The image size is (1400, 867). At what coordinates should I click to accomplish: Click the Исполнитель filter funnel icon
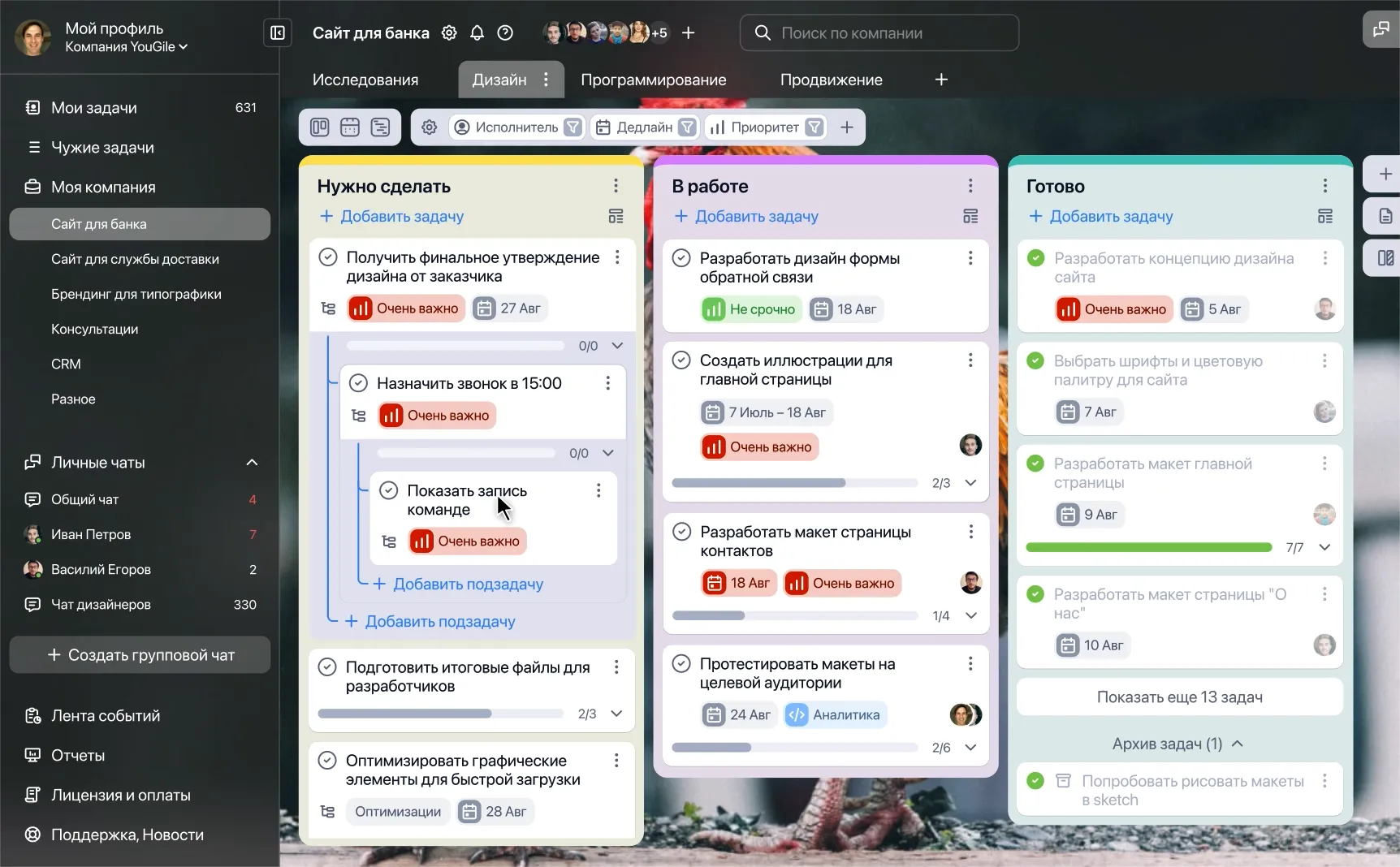pyautogui.click(x=573, y=127)
